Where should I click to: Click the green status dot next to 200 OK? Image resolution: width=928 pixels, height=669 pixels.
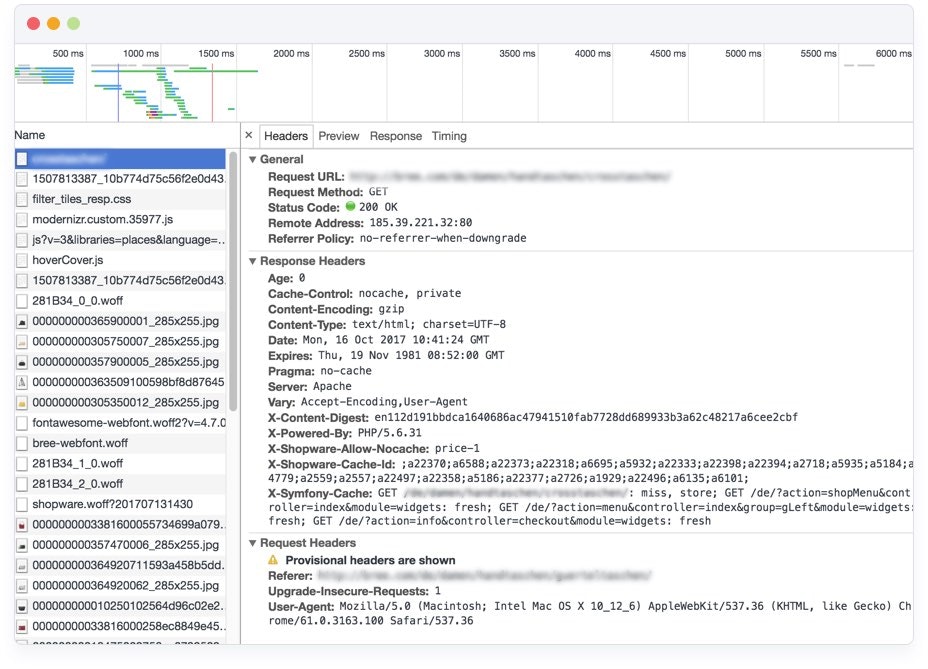coord(352,207)
